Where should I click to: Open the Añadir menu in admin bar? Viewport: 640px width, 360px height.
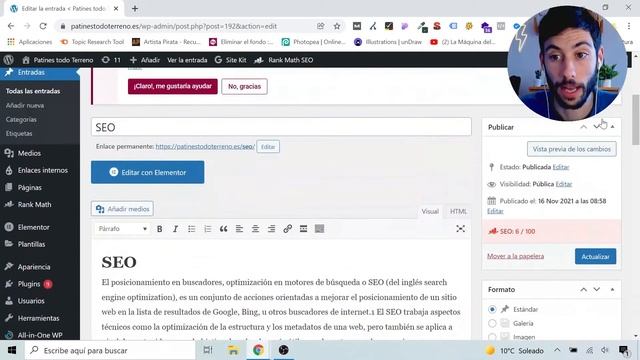[x=145, y=60]
